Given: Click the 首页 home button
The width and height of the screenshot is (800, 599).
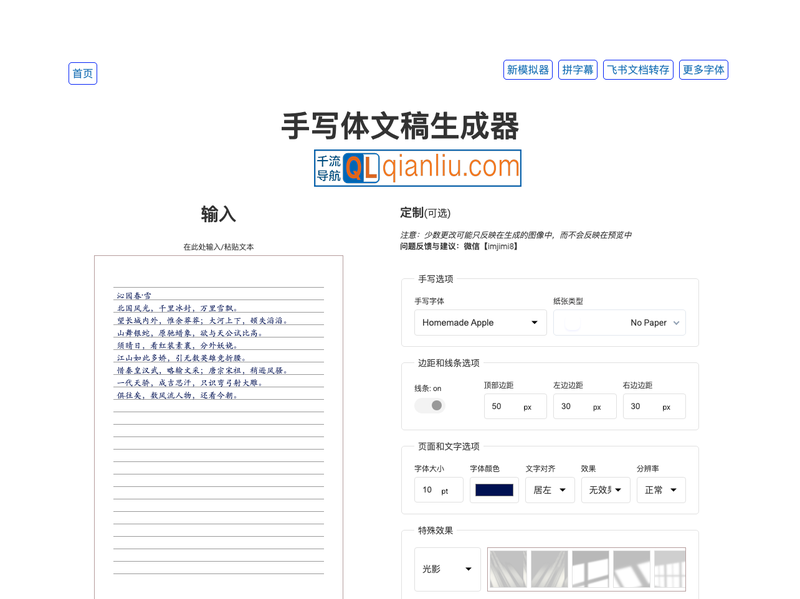Looking at the screenshot, I should [82, 73].
